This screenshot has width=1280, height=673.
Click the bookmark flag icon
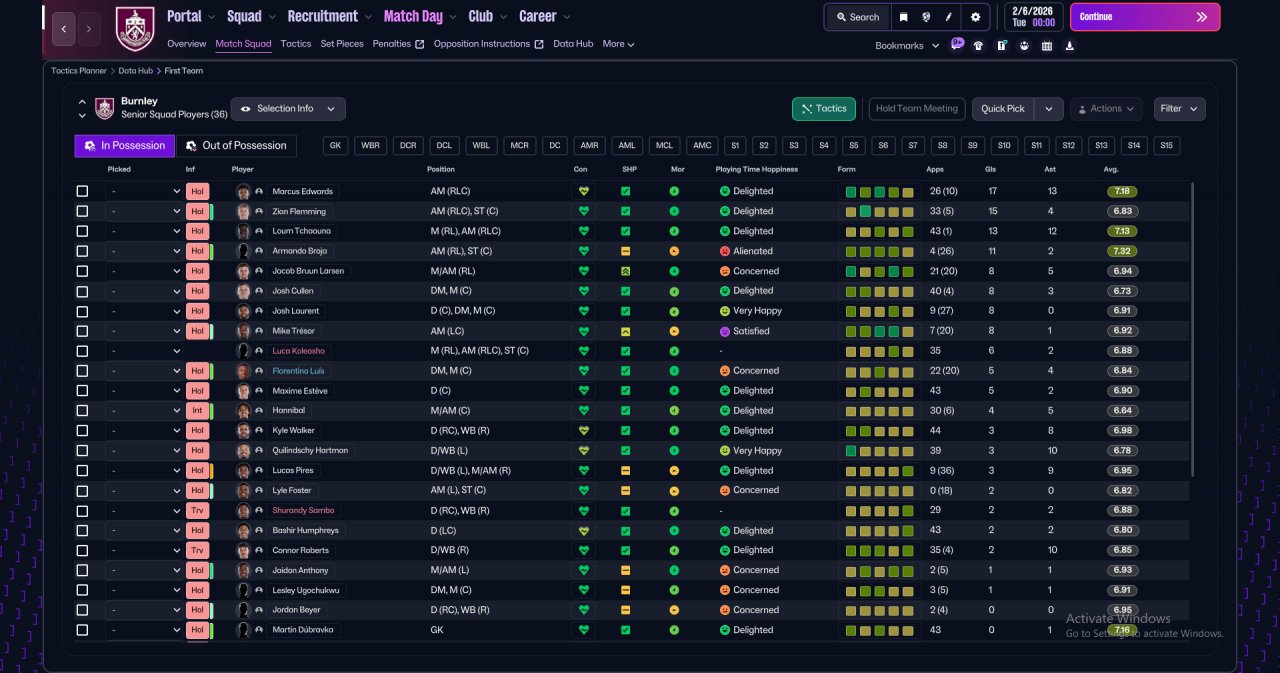[903, 17]
